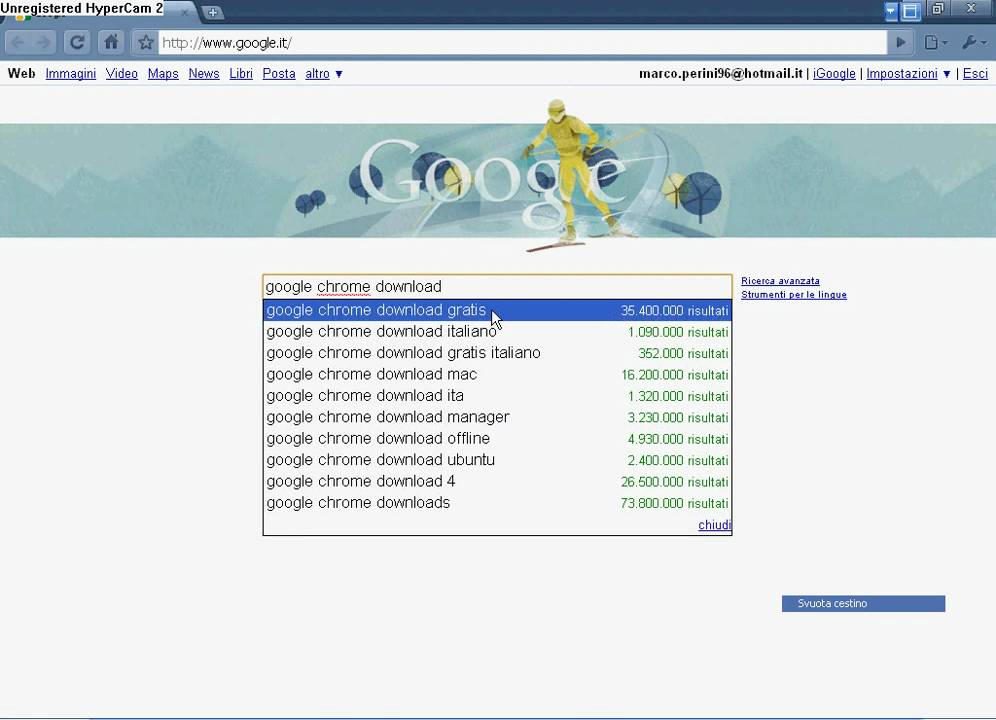Open the iGoogle link

click(834, 74)
